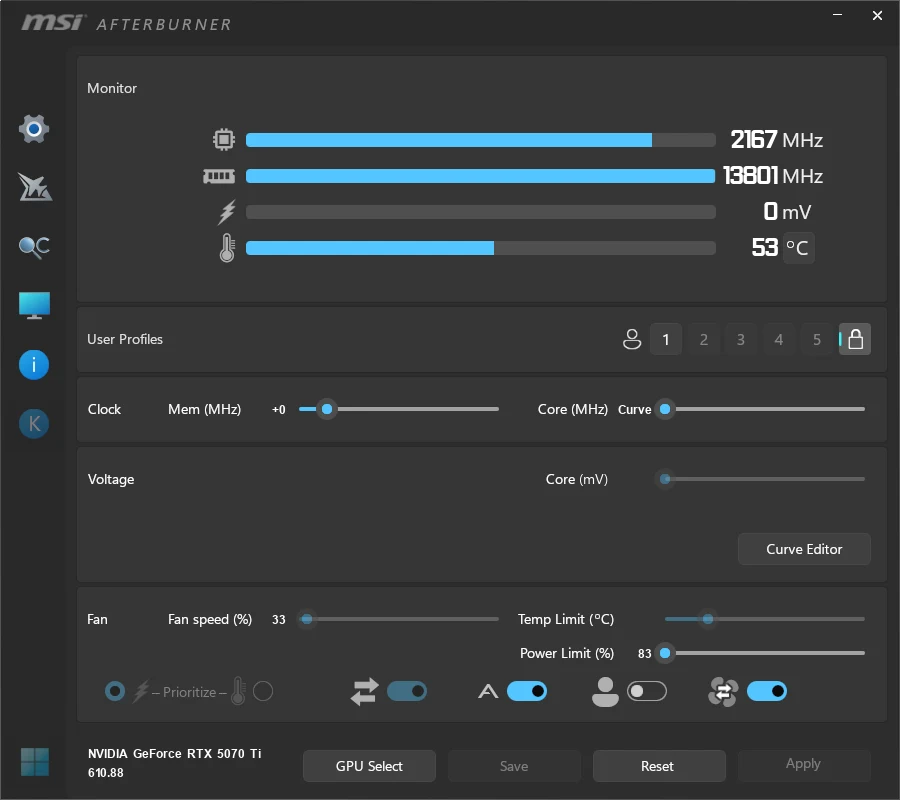Click the '13801 MHz' memory clock reading
Image resolution: width=900 pixels, height=800 pixels.
pyautogui.click(x=773, y=176)
